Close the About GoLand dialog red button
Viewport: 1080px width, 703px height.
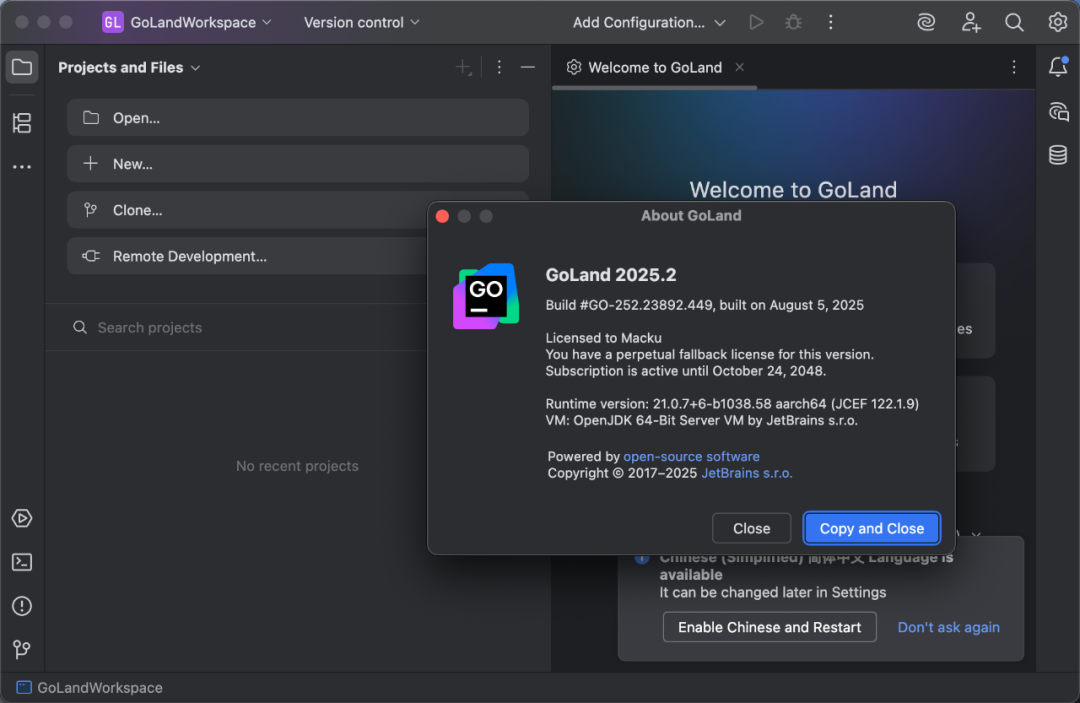pyautogui.click(x=443, y=216)
